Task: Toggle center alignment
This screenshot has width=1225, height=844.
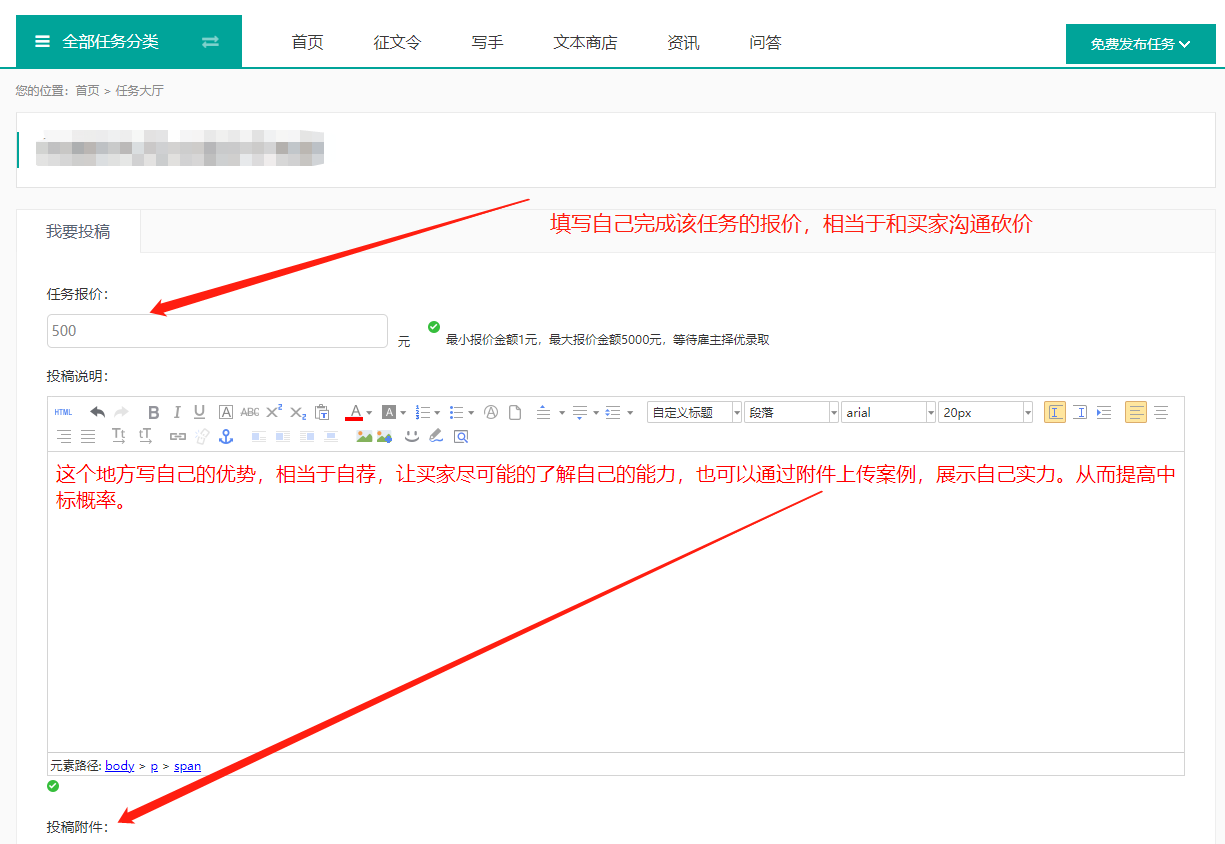Action: click(1161, 412)
